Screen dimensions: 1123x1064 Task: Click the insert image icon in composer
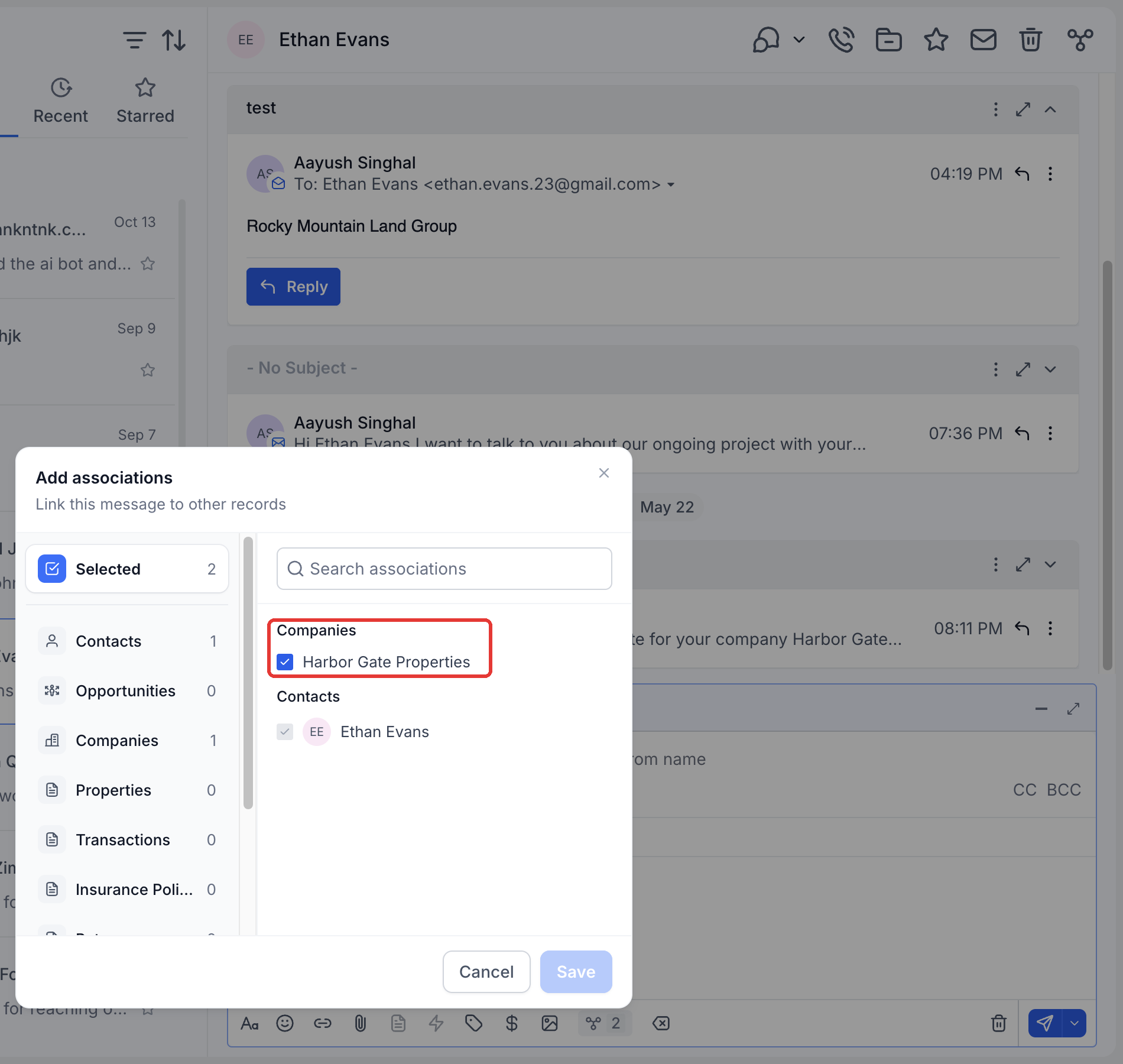coord(550,1023)
